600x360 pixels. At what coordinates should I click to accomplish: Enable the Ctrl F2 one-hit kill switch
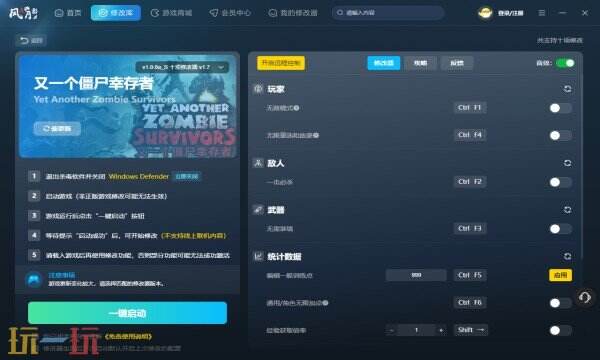(x=560, y=182)
